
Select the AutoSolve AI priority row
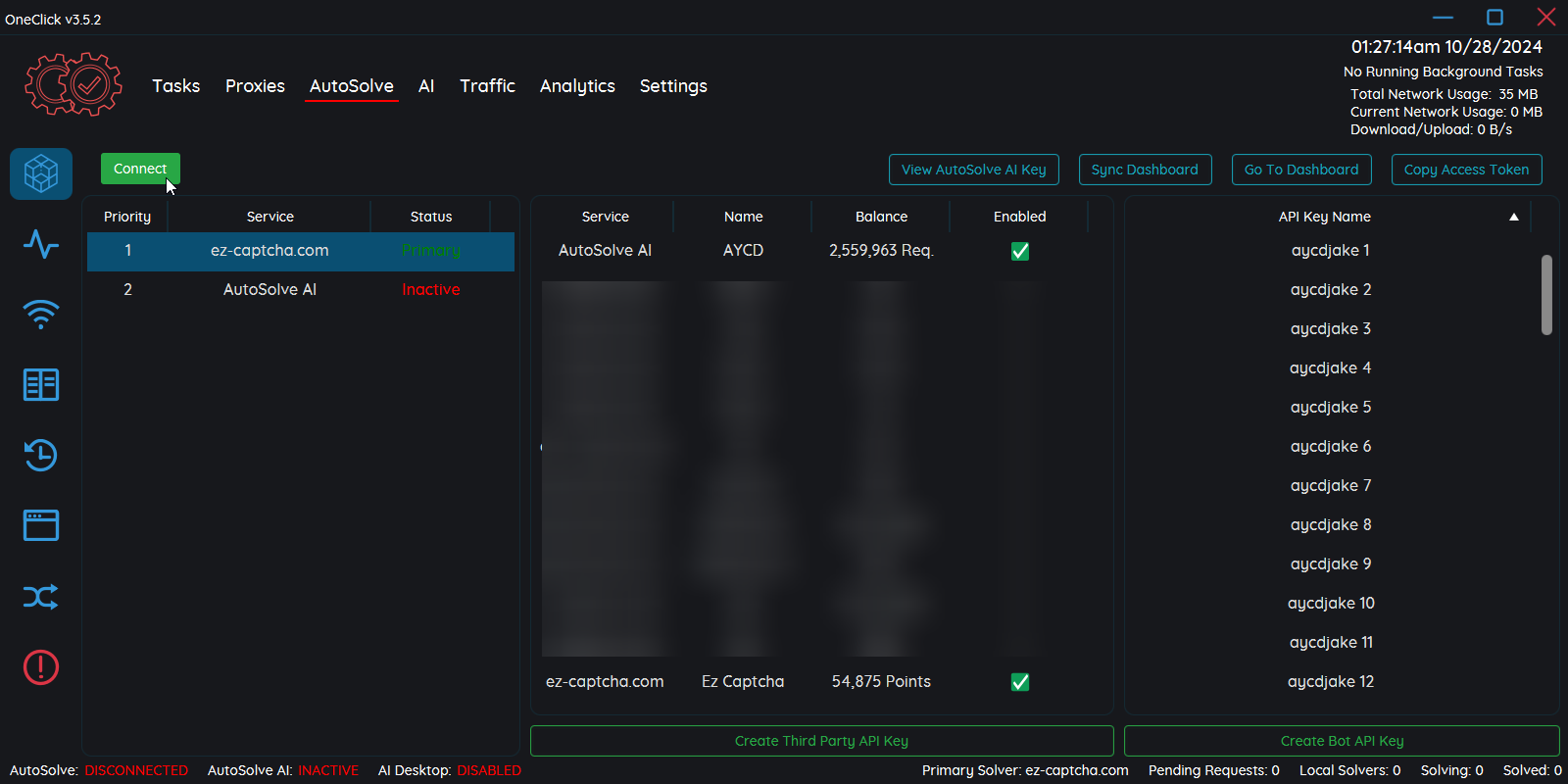[x=300, y=290]
